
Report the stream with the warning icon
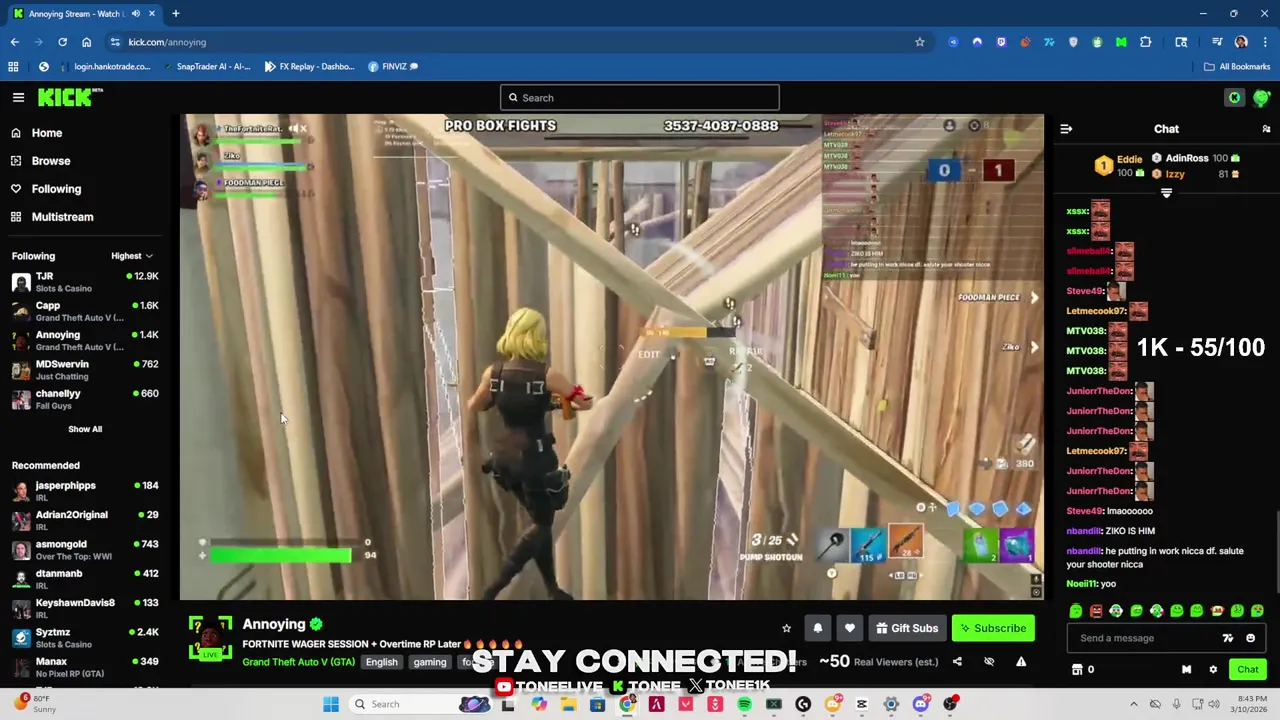(x=1021, y=661)
